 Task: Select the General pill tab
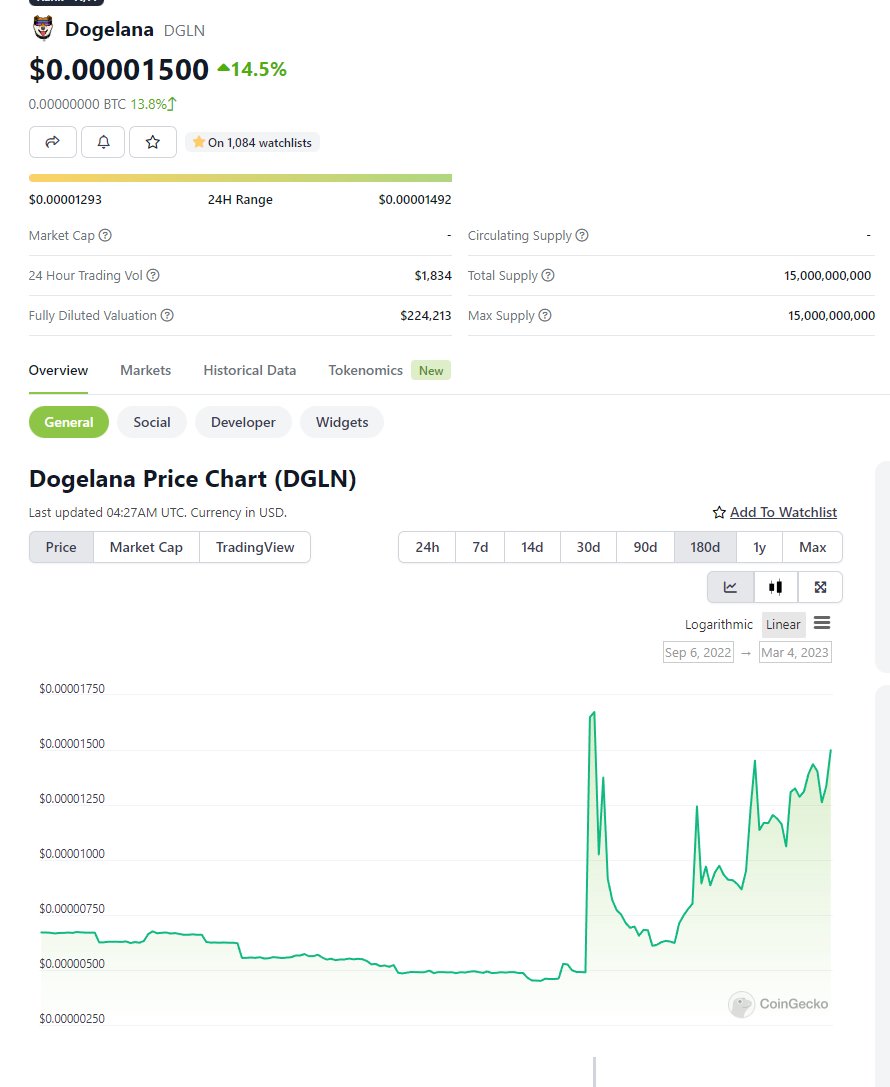tap(69, 422)
